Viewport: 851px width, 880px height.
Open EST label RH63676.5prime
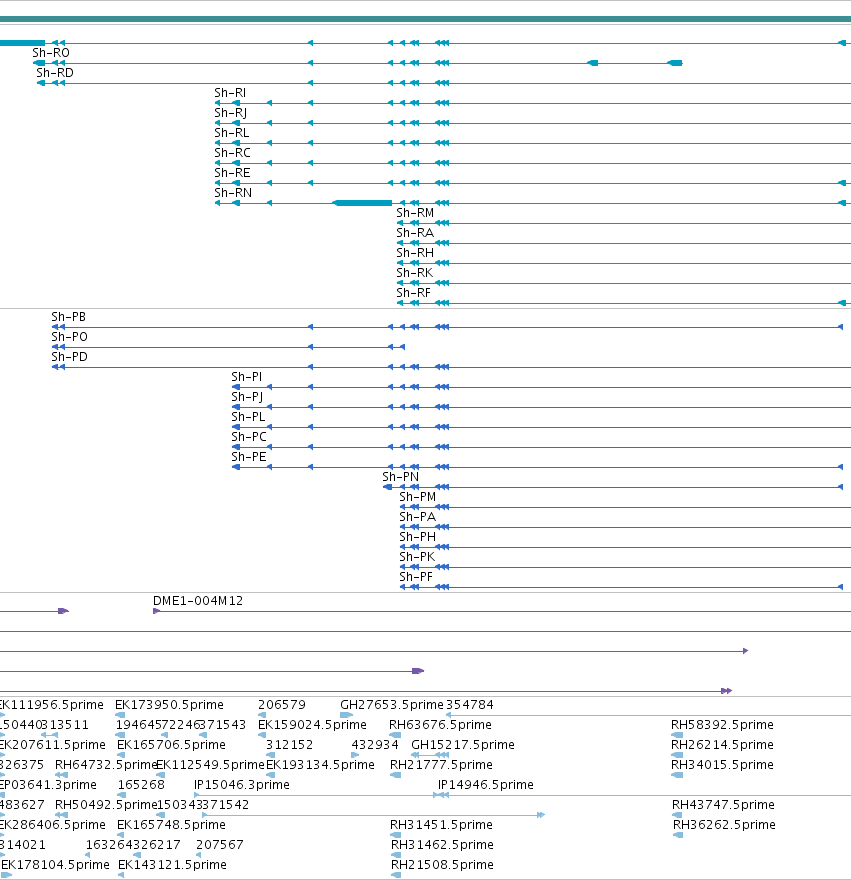441,725
